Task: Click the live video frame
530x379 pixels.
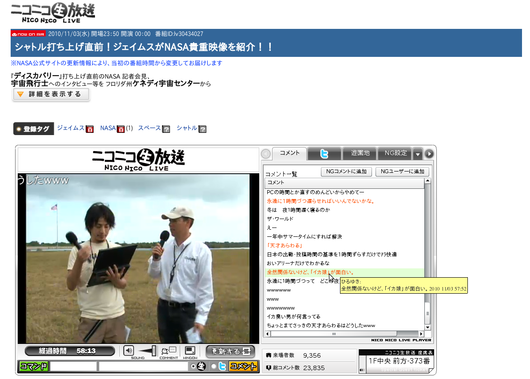Action: (x=138, y=259)
